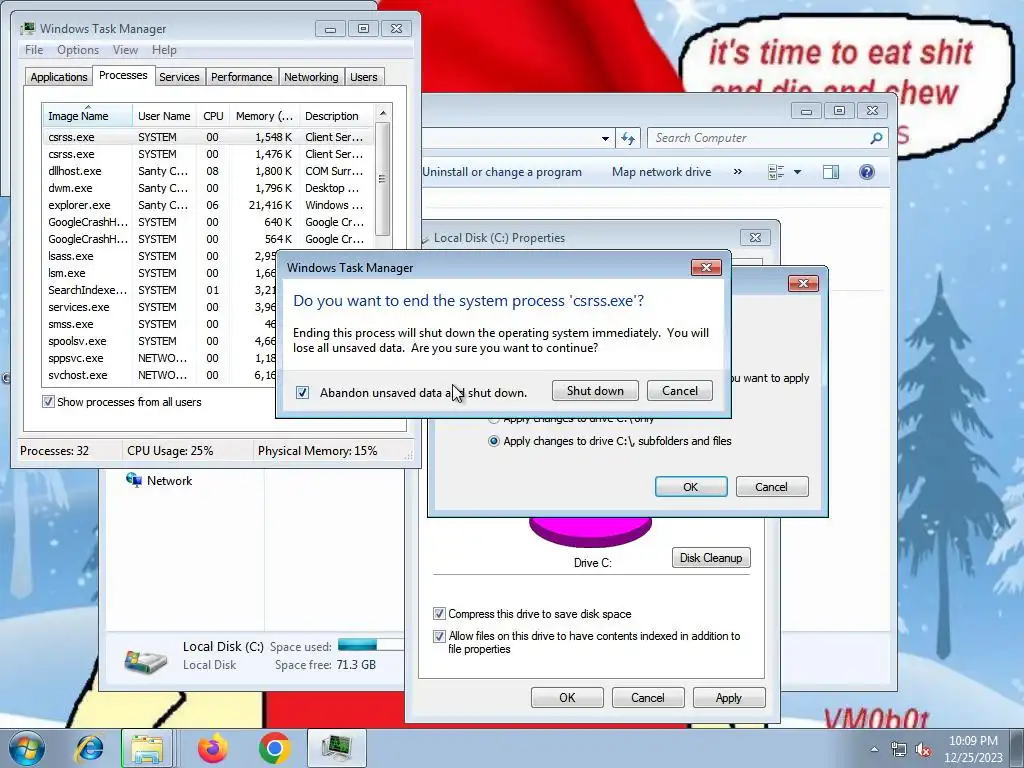Click the Disk Cleanup button
Screen dimensions: 1024x768
click(x=711, y=558)
